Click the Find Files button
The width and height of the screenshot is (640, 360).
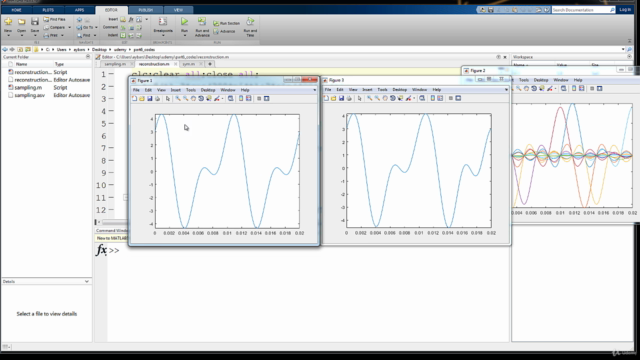tap(54, 19)
